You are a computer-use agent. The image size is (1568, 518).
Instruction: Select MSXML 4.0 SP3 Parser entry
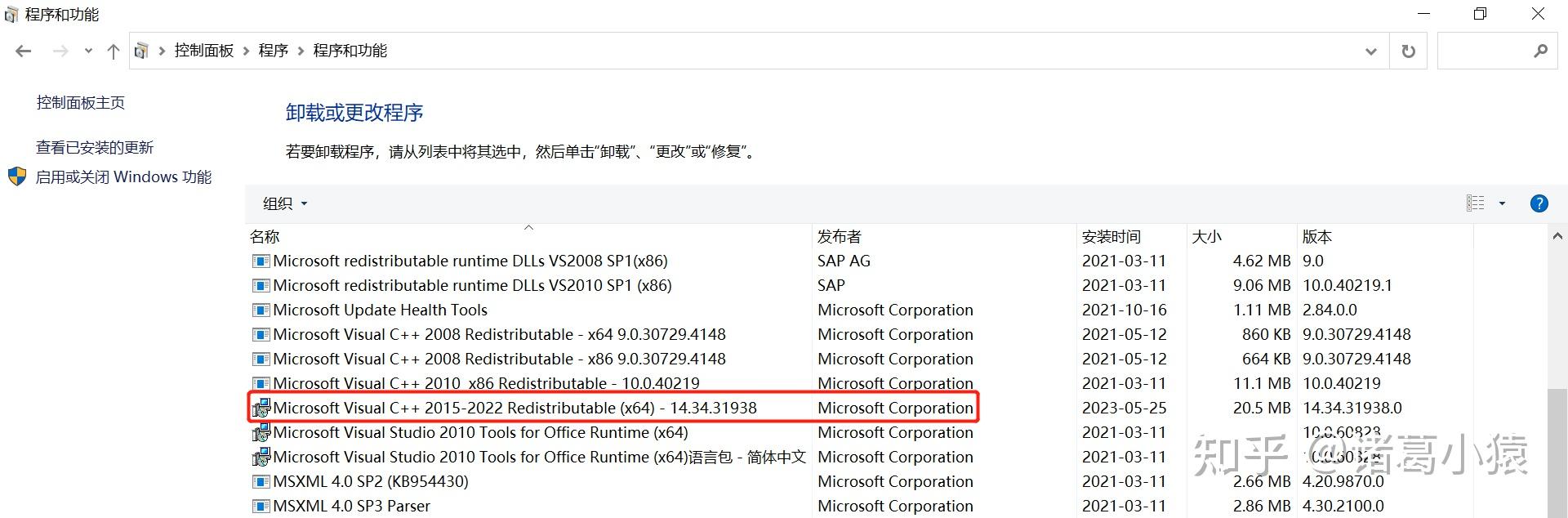point(351,507)
